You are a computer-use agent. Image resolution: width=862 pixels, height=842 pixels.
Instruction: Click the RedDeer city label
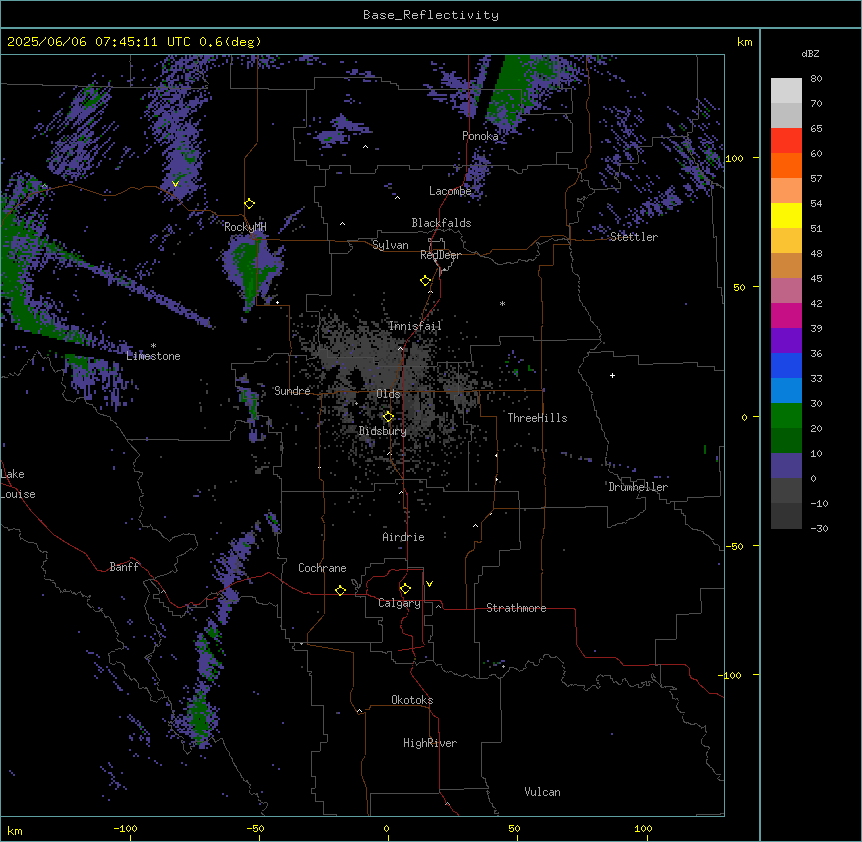point(440,255)
